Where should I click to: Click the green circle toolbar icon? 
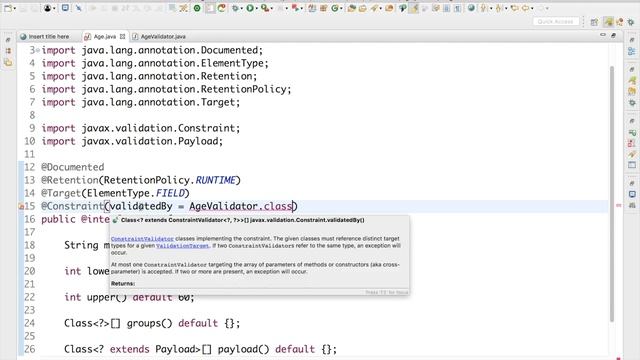[197, 8]
